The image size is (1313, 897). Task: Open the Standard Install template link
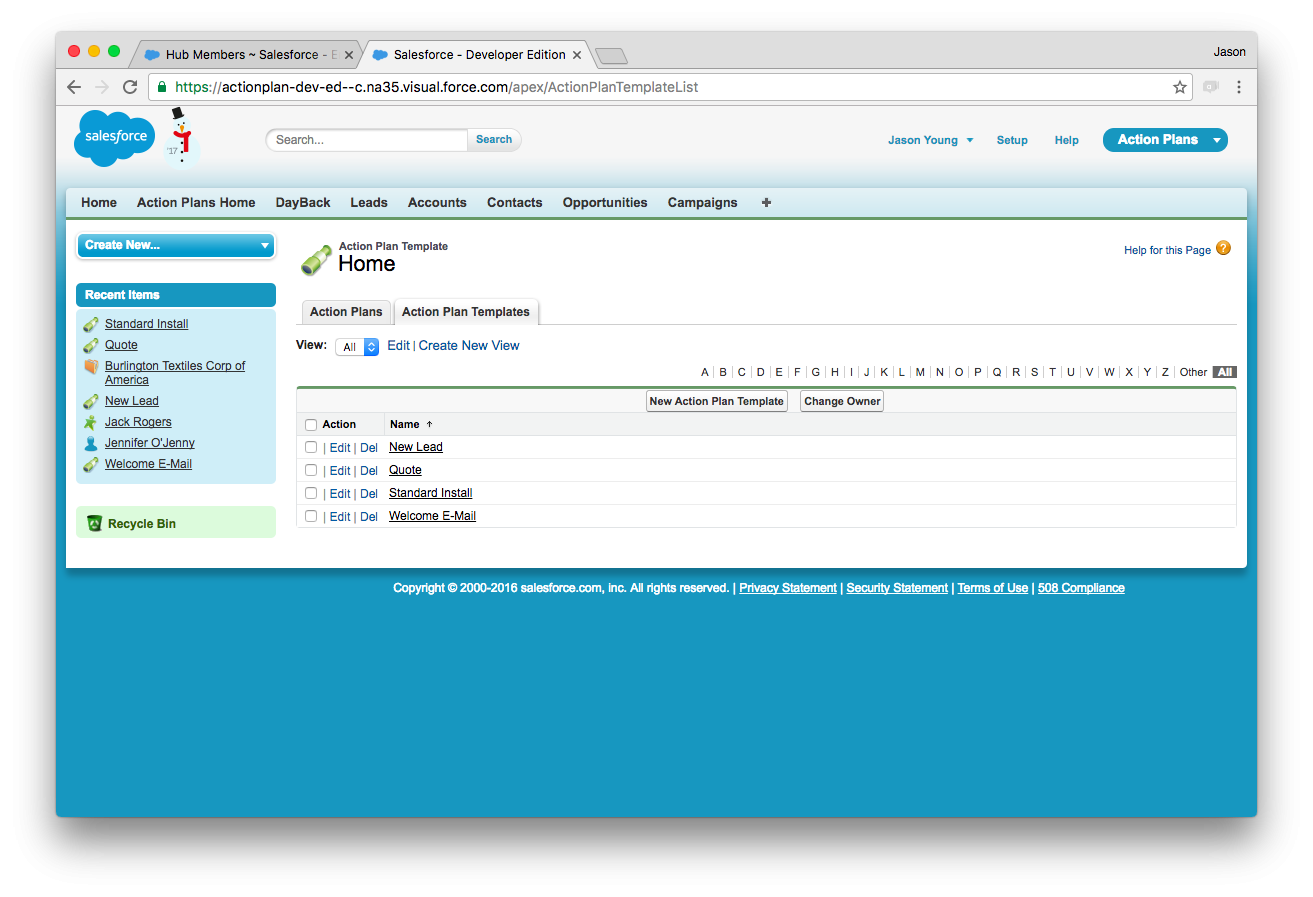430,493
